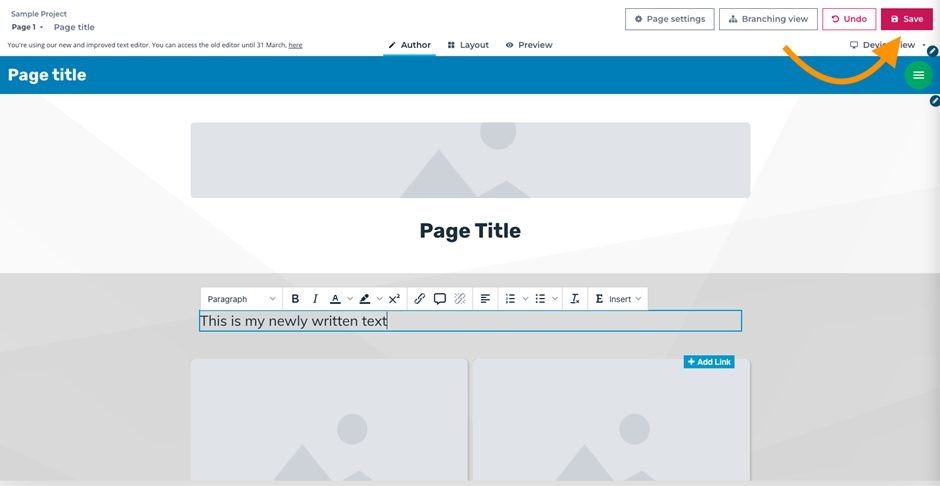Apply highlight color marker tool

364,299
